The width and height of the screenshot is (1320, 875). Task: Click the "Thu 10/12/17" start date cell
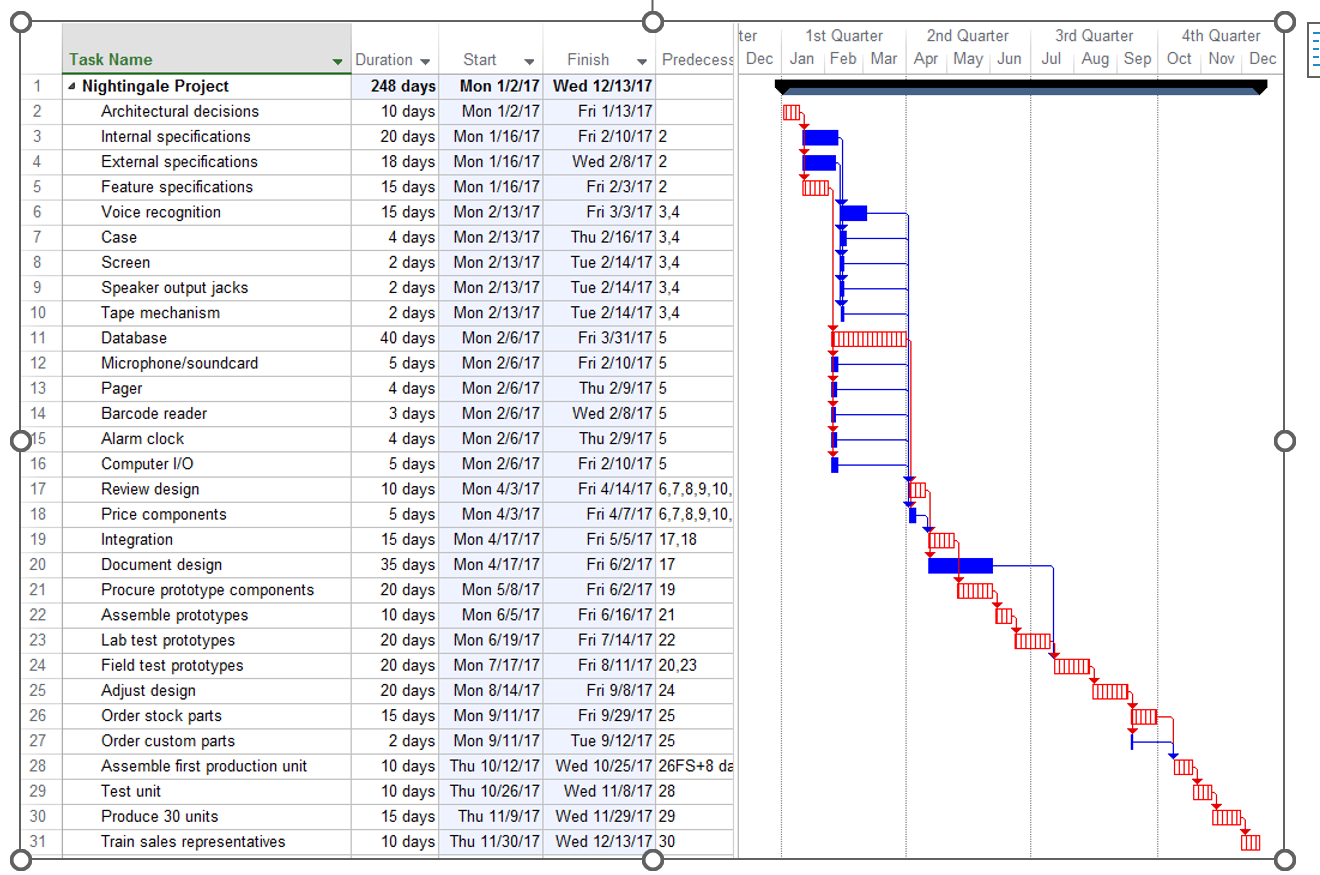coord(490,766)
